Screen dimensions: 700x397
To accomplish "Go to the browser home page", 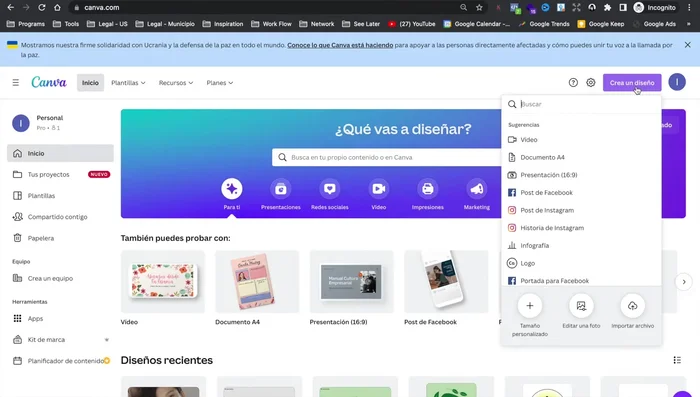I will pos(57,8).
